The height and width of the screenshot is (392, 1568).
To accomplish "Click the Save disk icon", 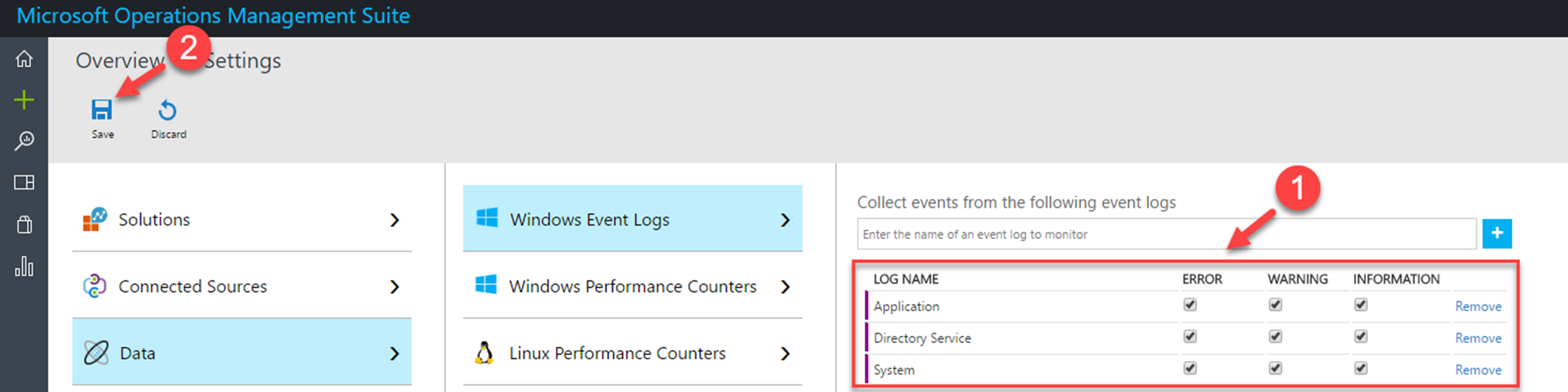I will pyautogui.click(x=102, y=110).
